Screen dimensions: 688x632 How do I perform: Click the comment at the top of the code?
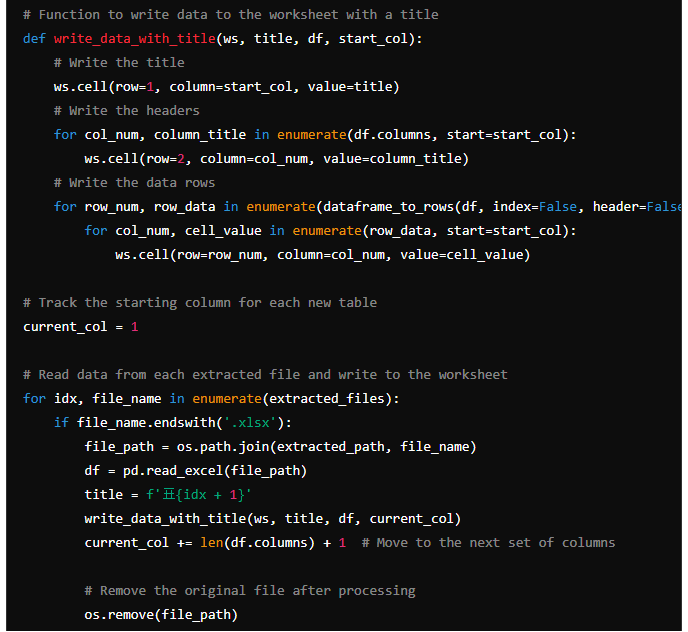230,14
